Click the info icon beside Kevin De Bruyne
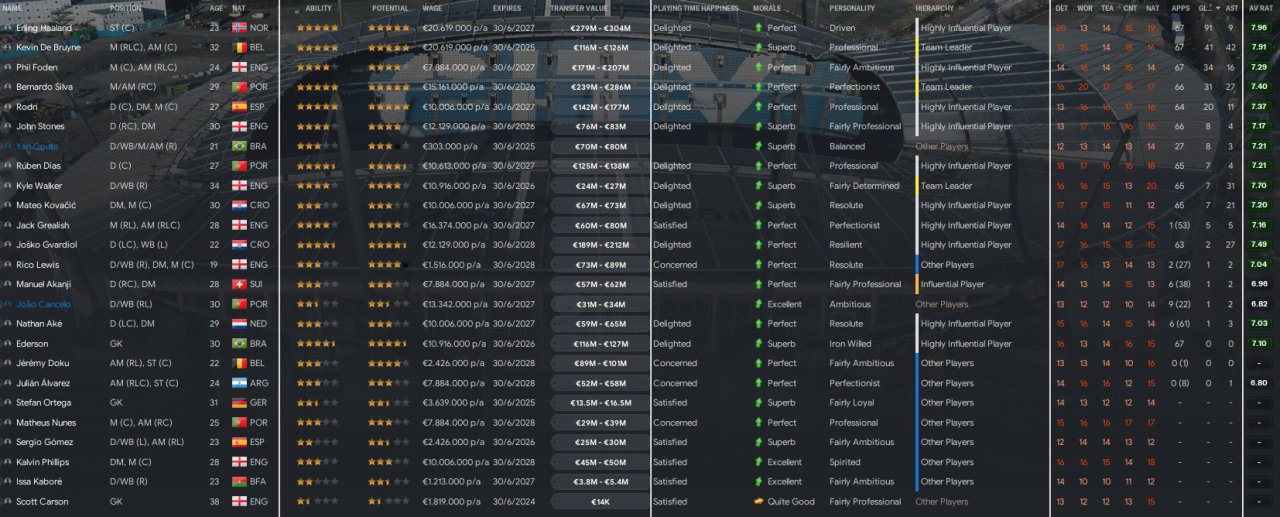1280x517 pixels. tap(8, 48)
